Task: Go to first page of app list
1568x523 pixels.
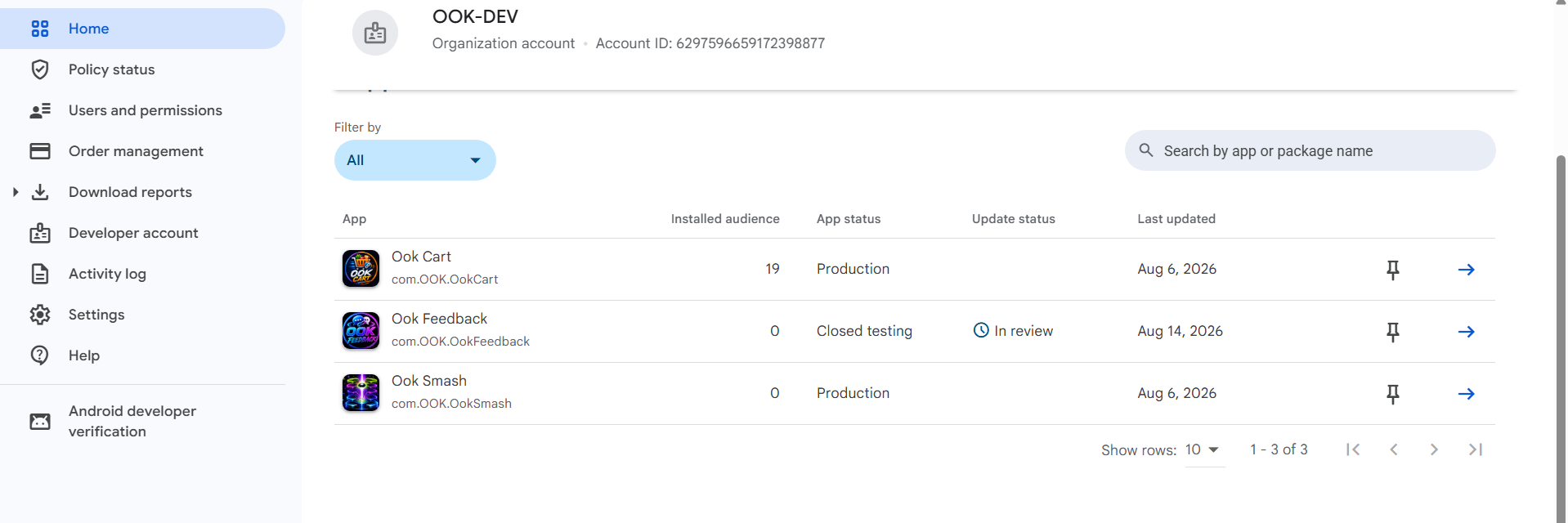Action: (x=1353, y=449)
